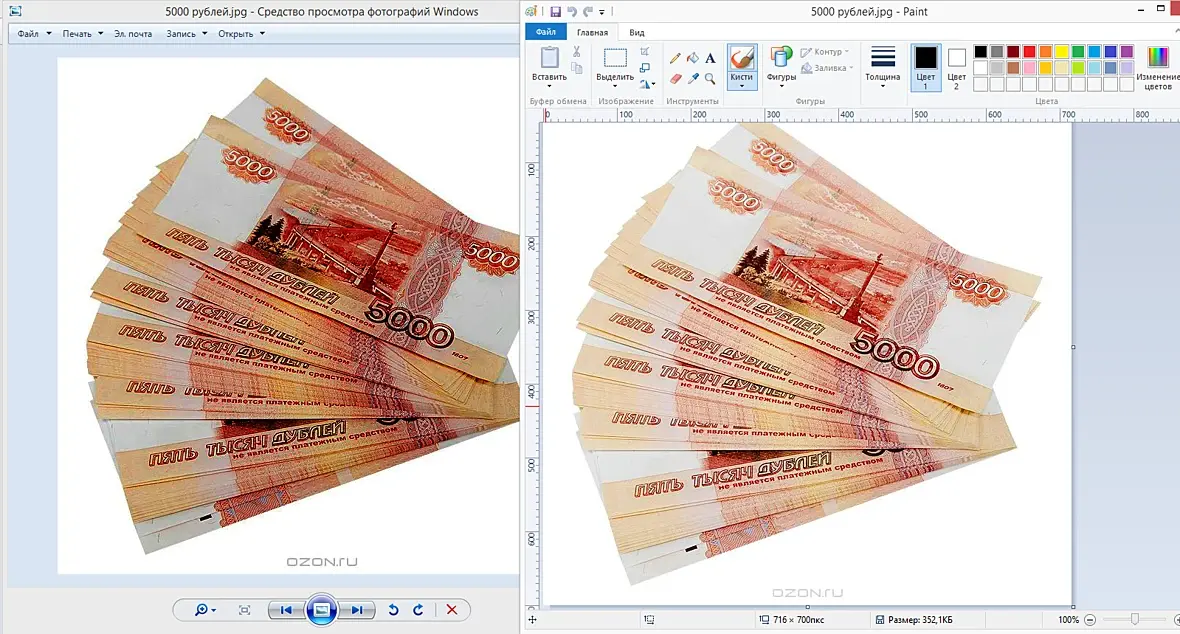Adjust the Paint zoom slider
This screenshot has height=634, width=1180.
[x=1135, y=619]
